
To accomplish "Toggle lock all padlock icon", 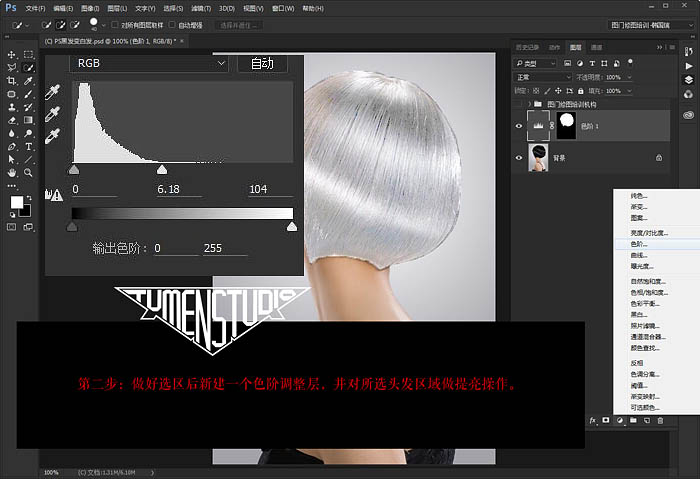I will point(581,91).
